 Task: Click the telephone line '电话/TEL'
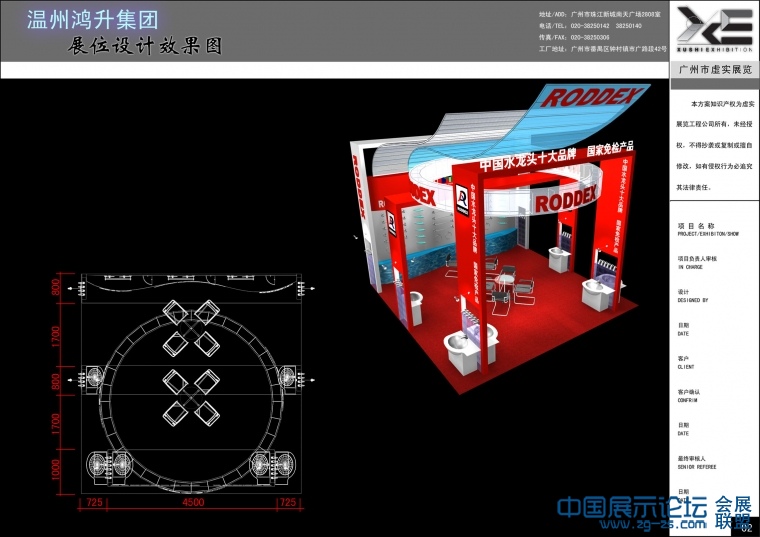coord(590,26)
